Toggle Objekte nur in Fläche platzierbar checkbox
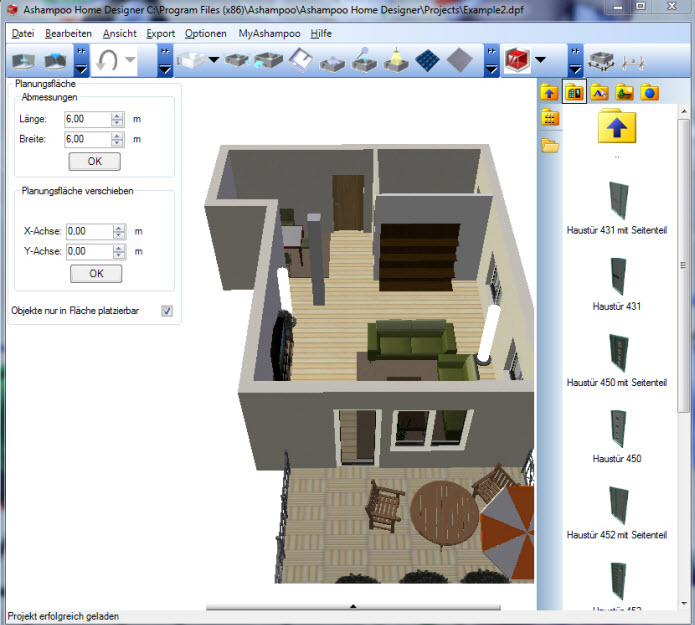Screen dimensions: 695x625 pos(167,311)
